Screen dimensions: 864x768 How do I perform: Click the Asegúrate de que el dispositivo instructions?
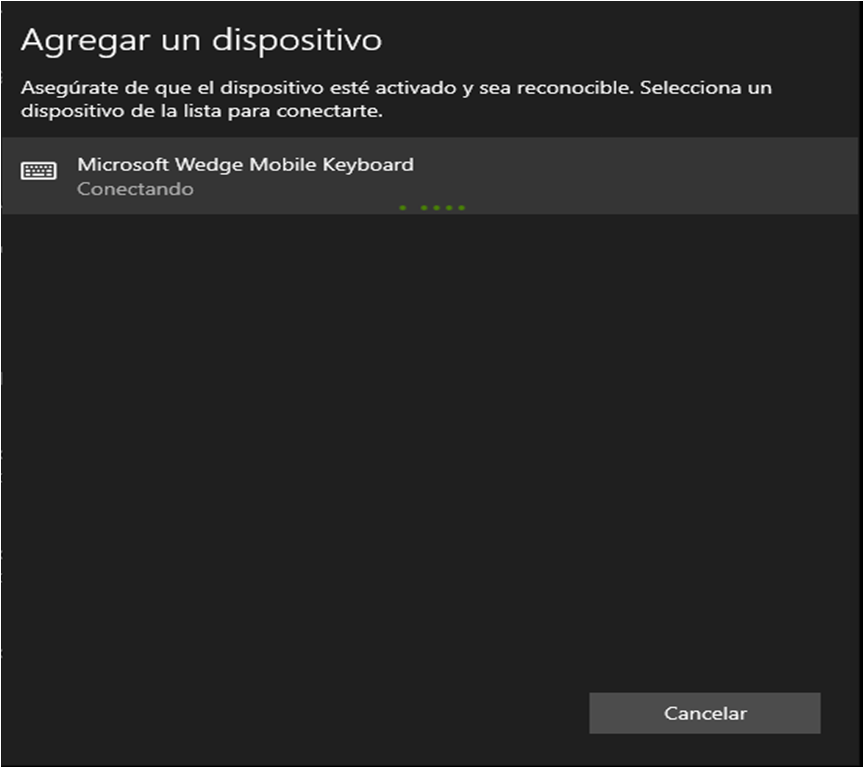(396, 99)
